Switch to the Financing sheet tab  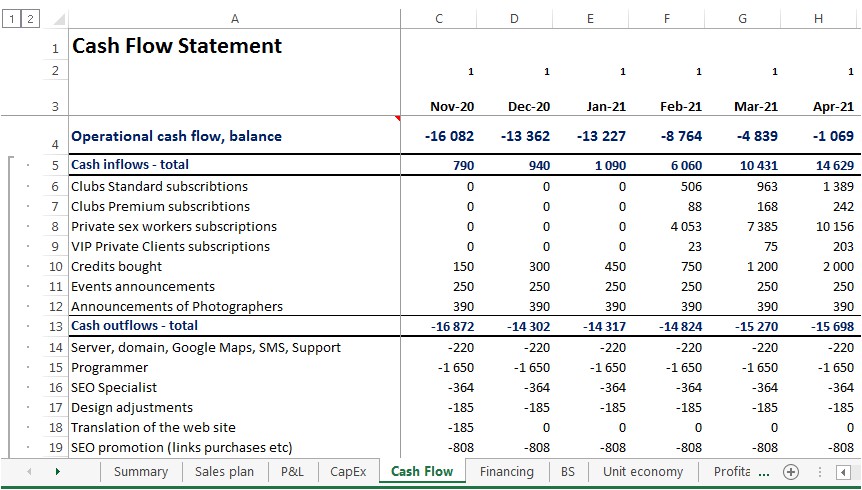(x=506, y=472)
